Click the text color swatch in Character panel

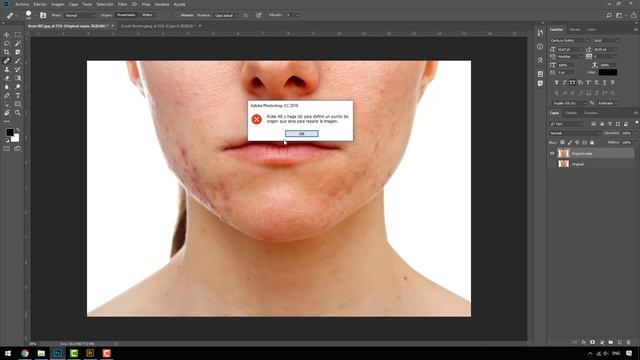(608, 72)
